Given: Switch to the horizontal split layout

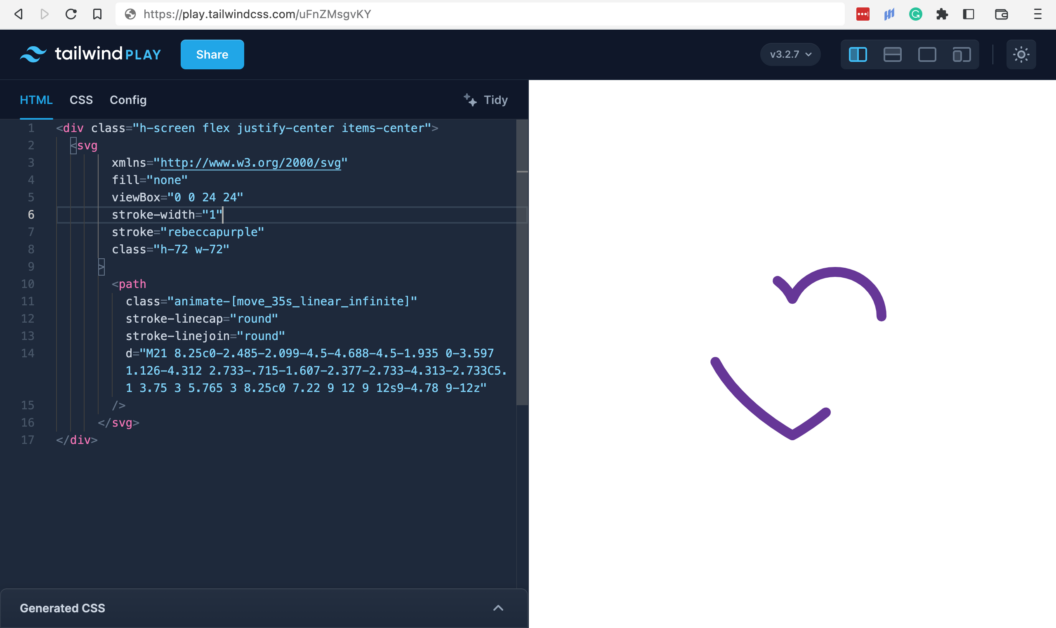Looking at the screenshot, I should (892, 54).
